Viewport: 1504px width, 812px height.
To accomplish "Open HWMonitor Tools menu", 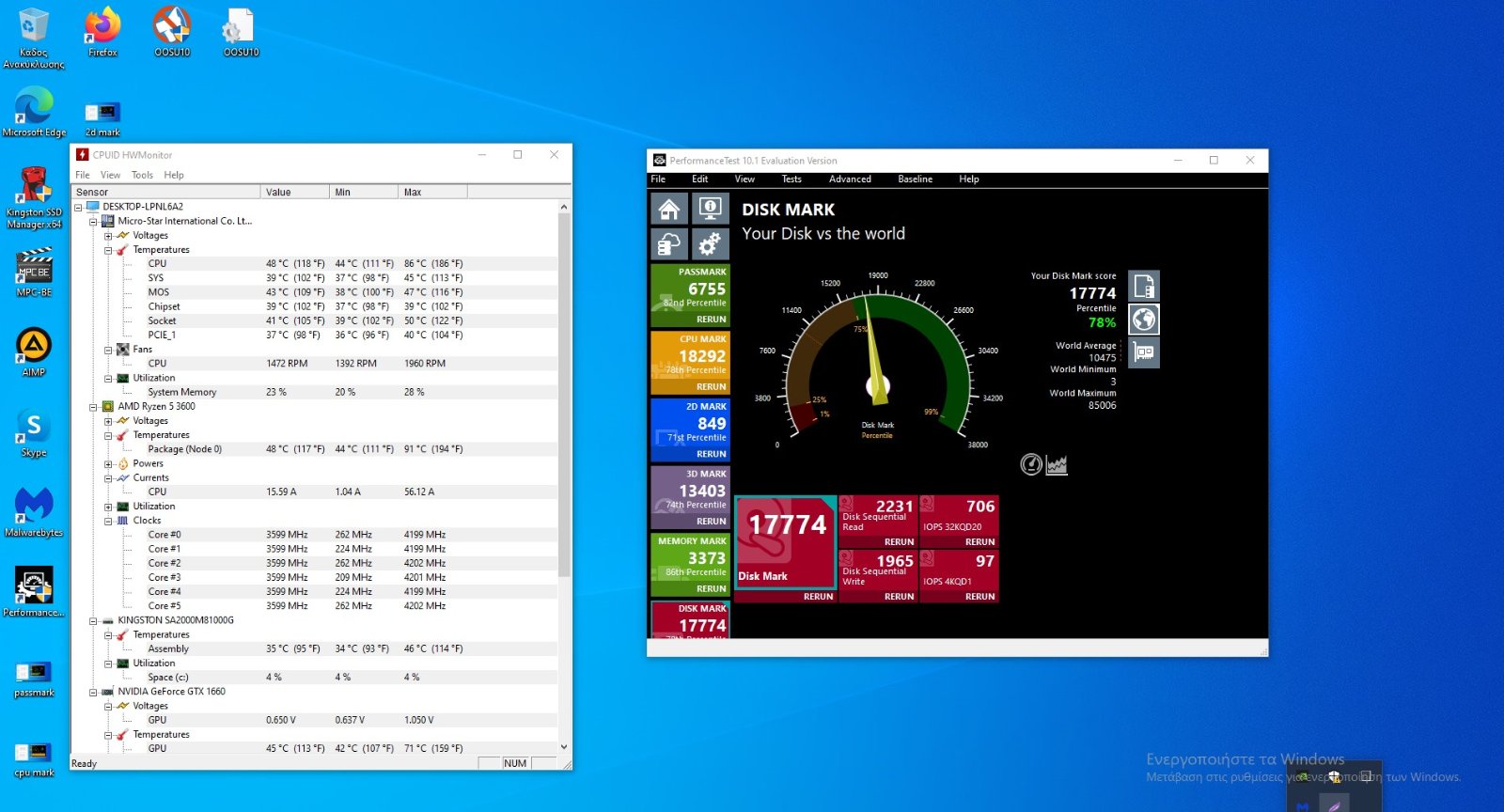I will [x=142, y=175].
